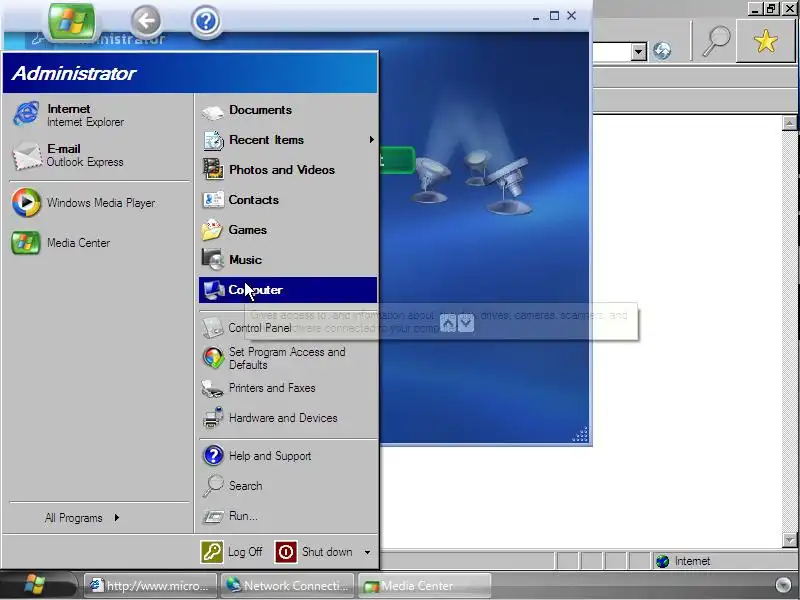Screen dimensions: 800x600
Task: Open the Run... dialog
Action: coord(288,516)
